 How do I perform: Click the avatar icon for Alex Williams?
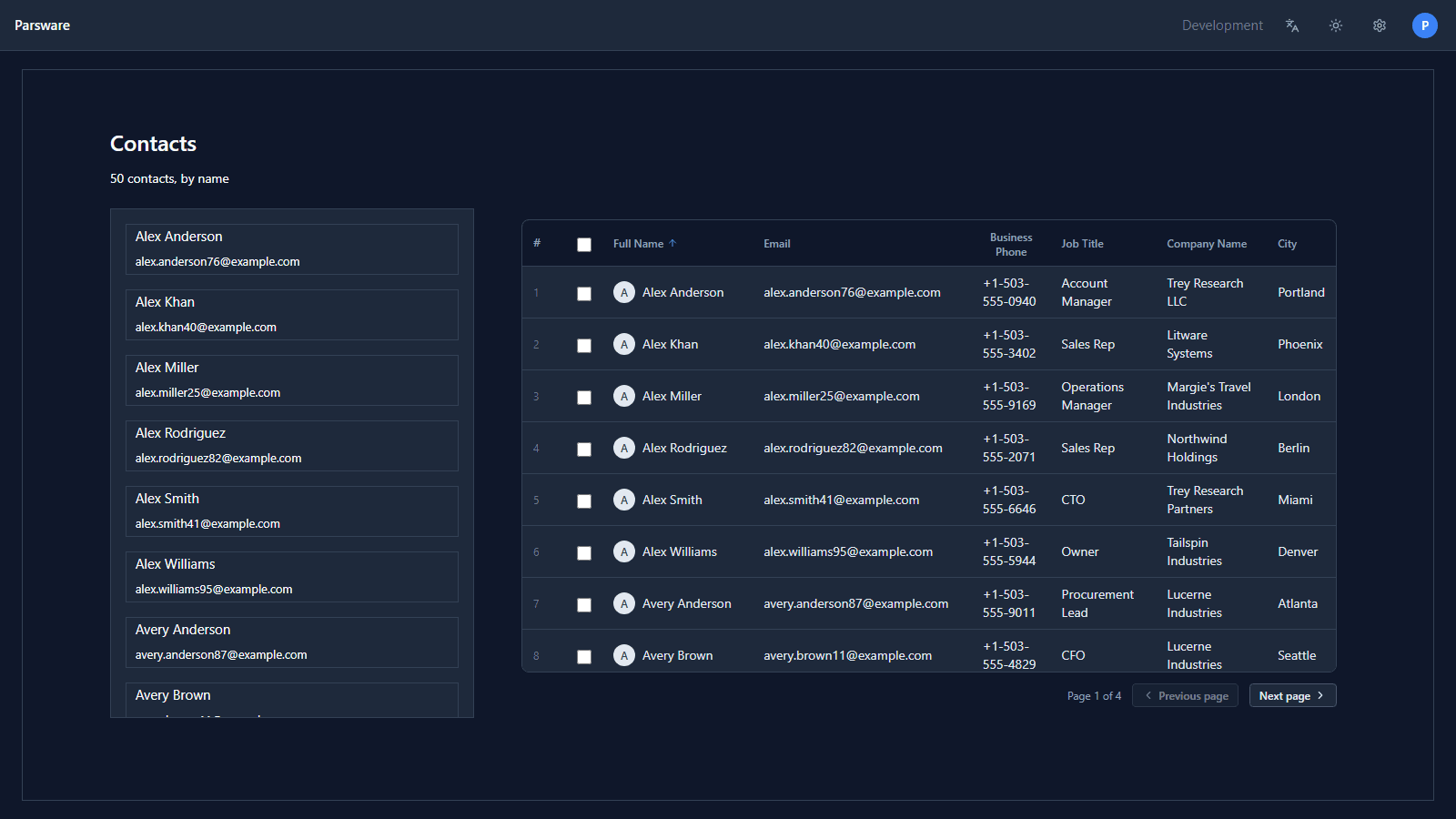coord(624,551)
